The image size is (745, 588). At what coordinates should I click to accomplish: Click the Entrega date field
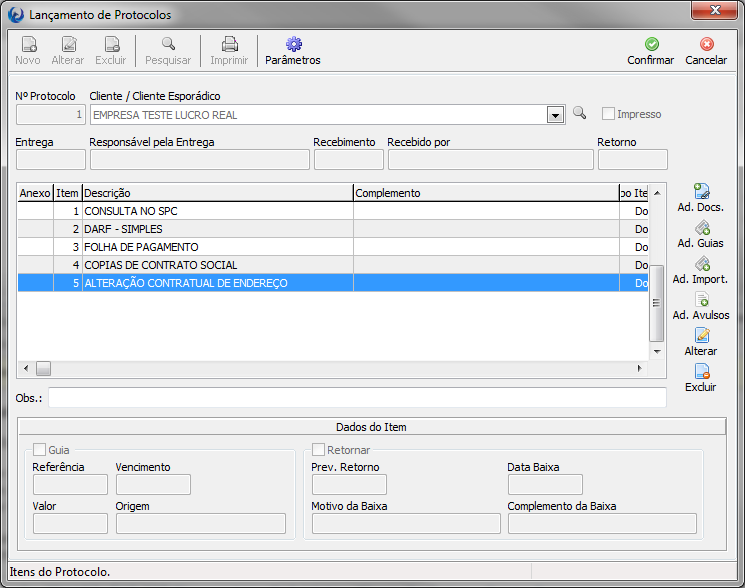coord(51,160)
